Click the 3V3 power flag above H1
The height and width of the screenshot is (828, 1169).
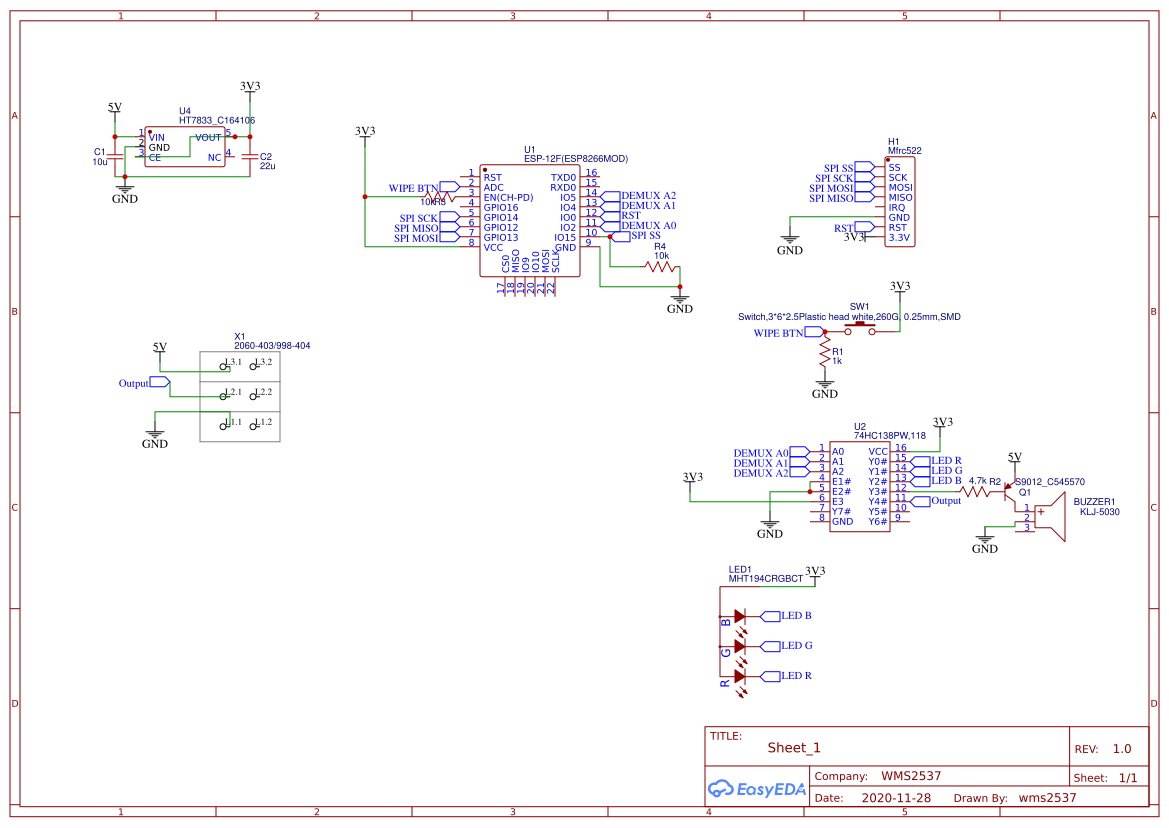pyautogui.click(x=858, y=237)
